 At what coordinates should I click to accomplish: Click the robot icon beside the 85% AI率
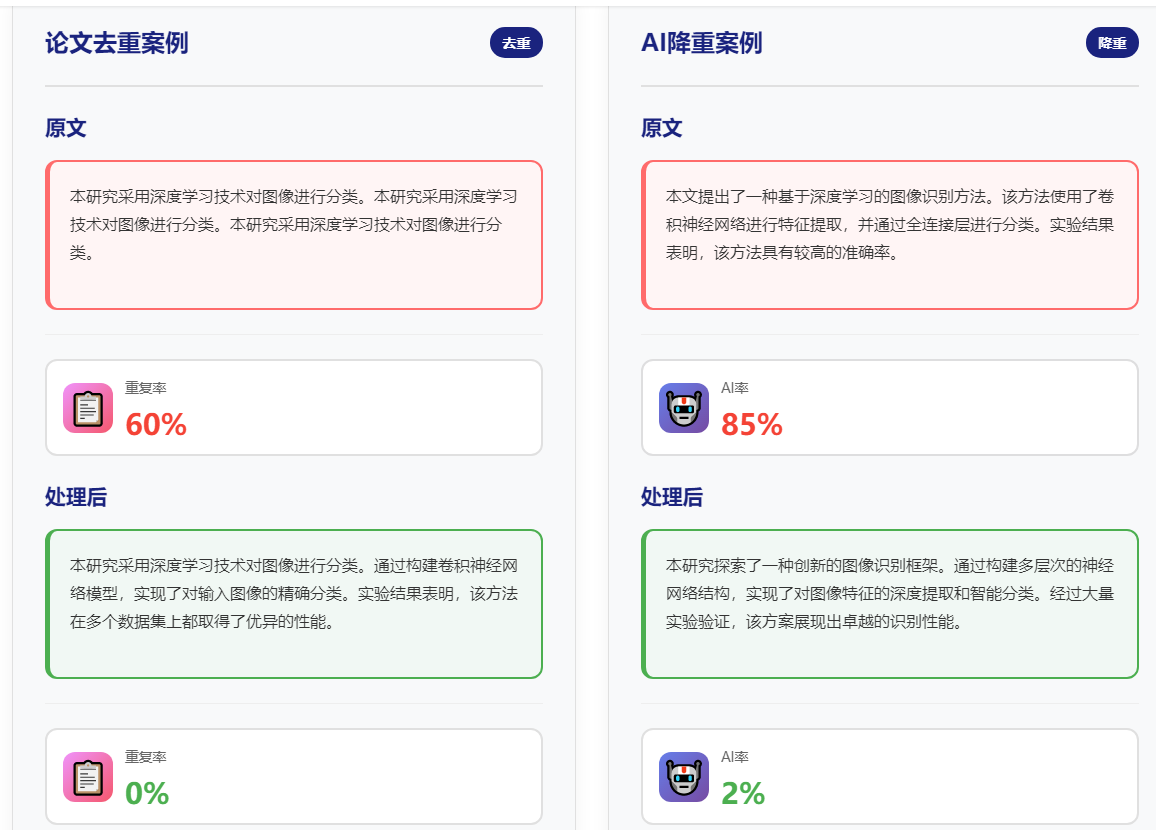[x=684, y=408]
